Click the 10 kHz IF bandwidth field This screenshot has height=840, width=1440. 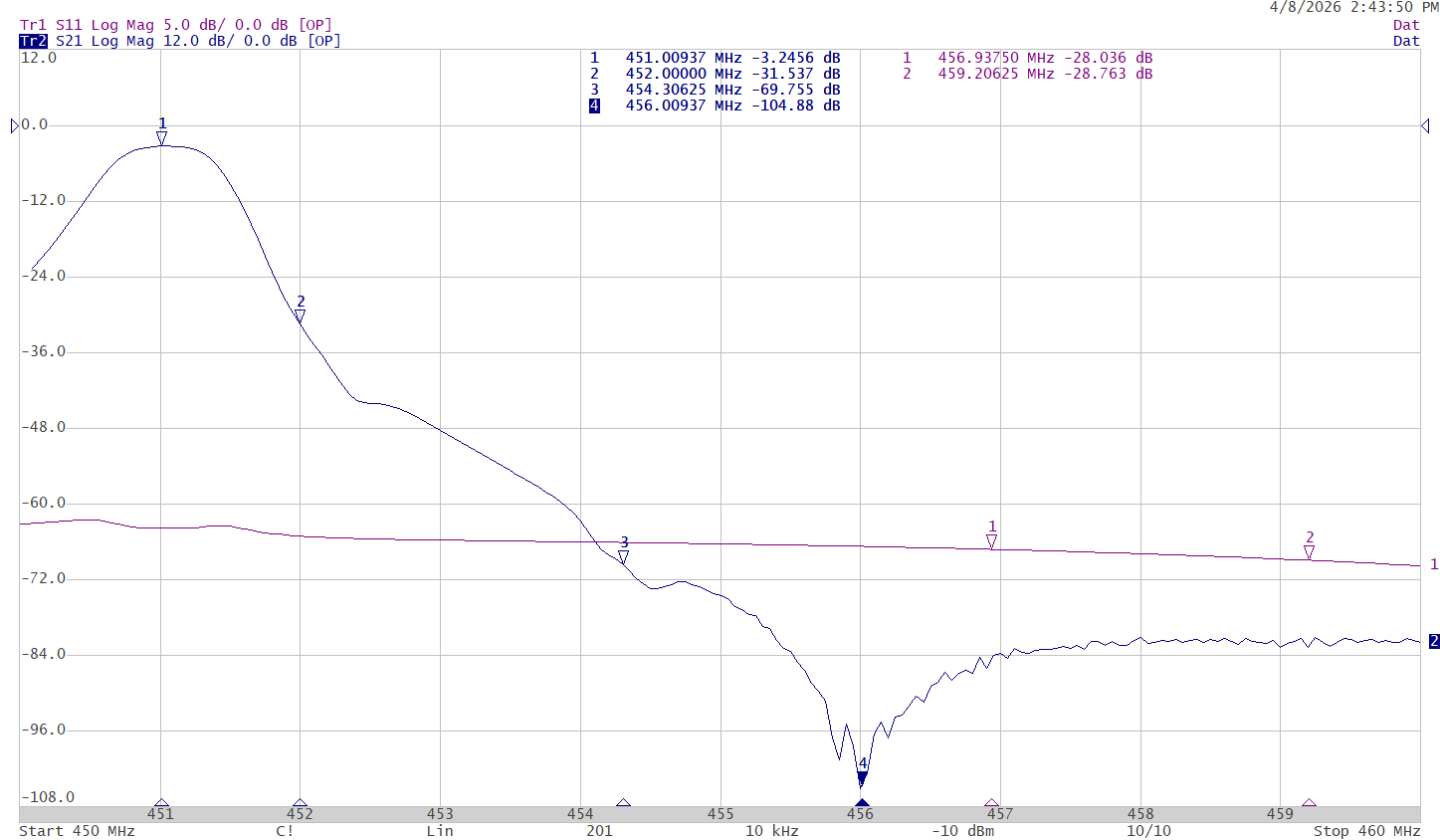point(772,831)
